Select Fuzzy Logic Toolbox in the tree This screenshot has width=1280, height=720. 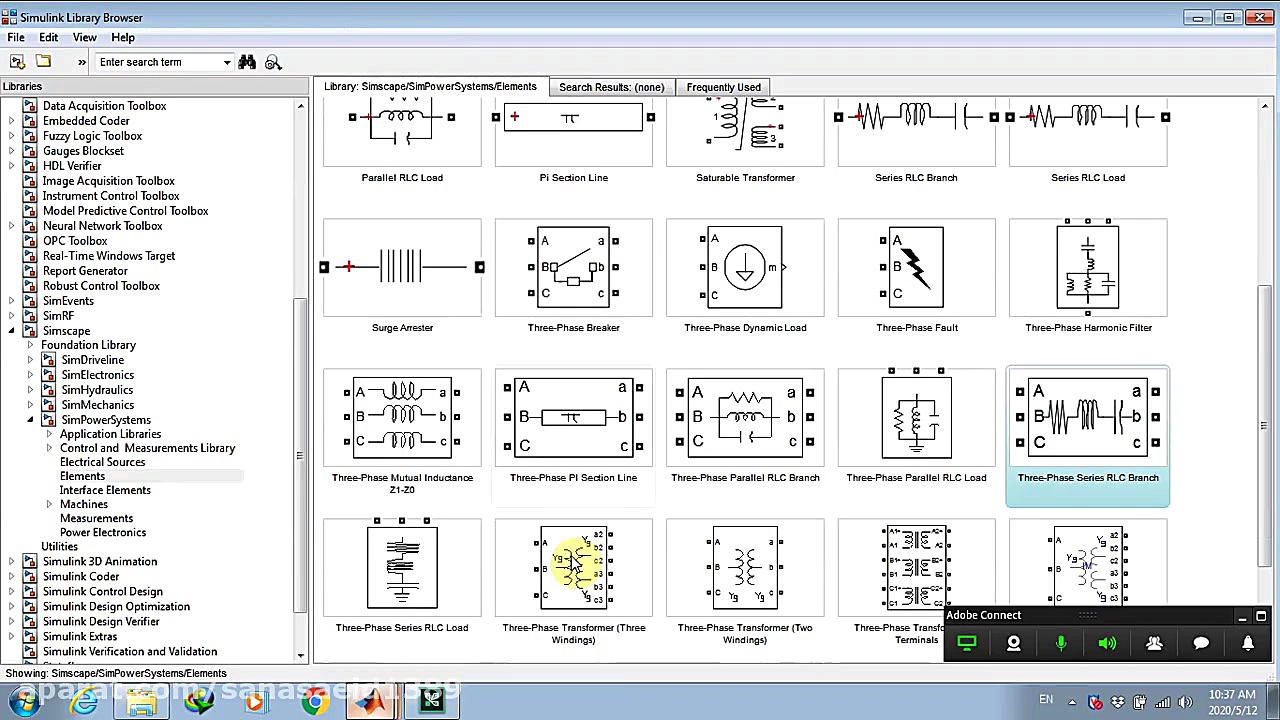tap(92, 136)
